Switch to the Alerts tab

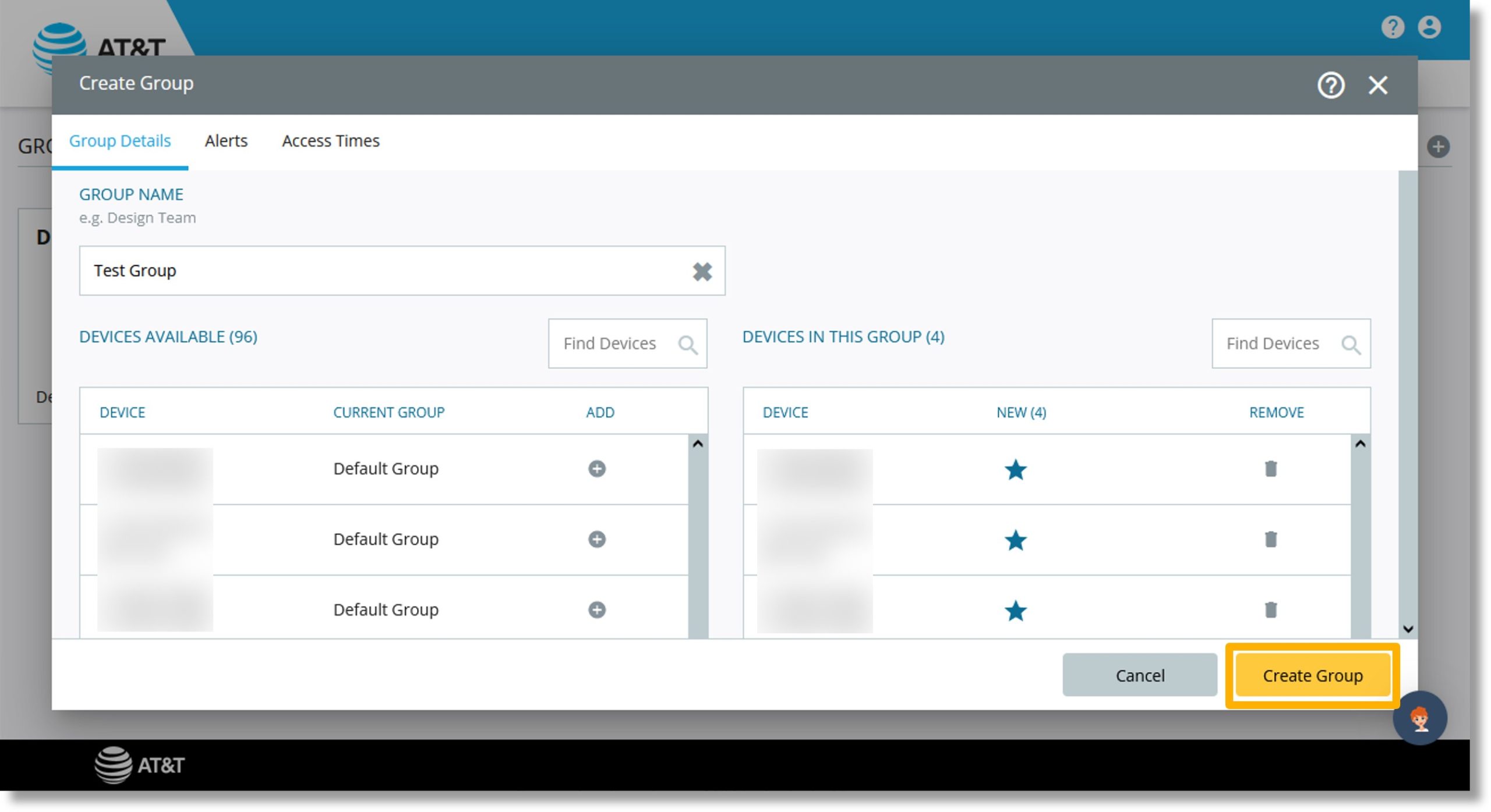coord(225,140)
